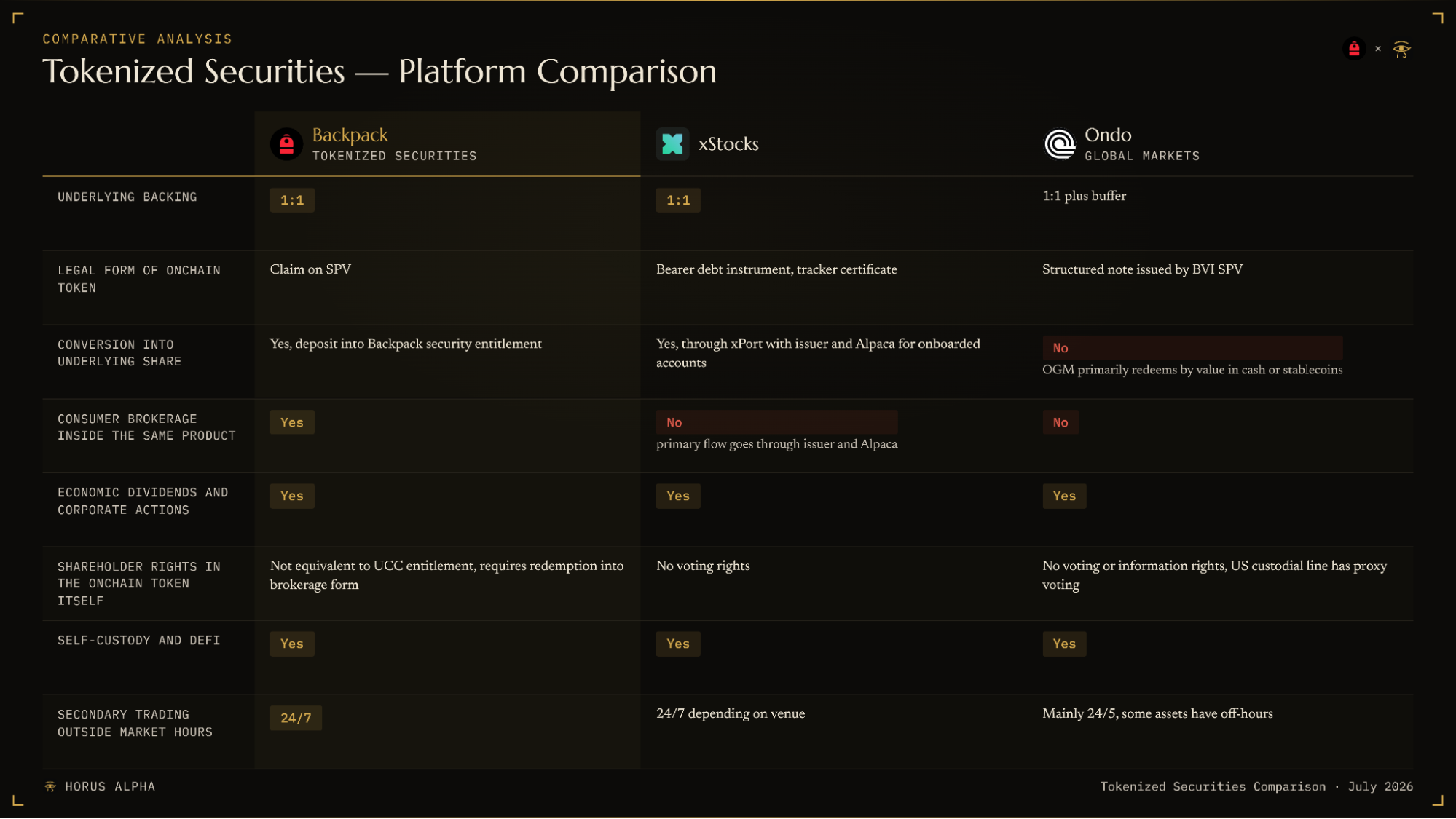The width and height of the screenshot is (1456, 819).
Task: Click the 'No voting rights' cell
Action: point(703,566)
